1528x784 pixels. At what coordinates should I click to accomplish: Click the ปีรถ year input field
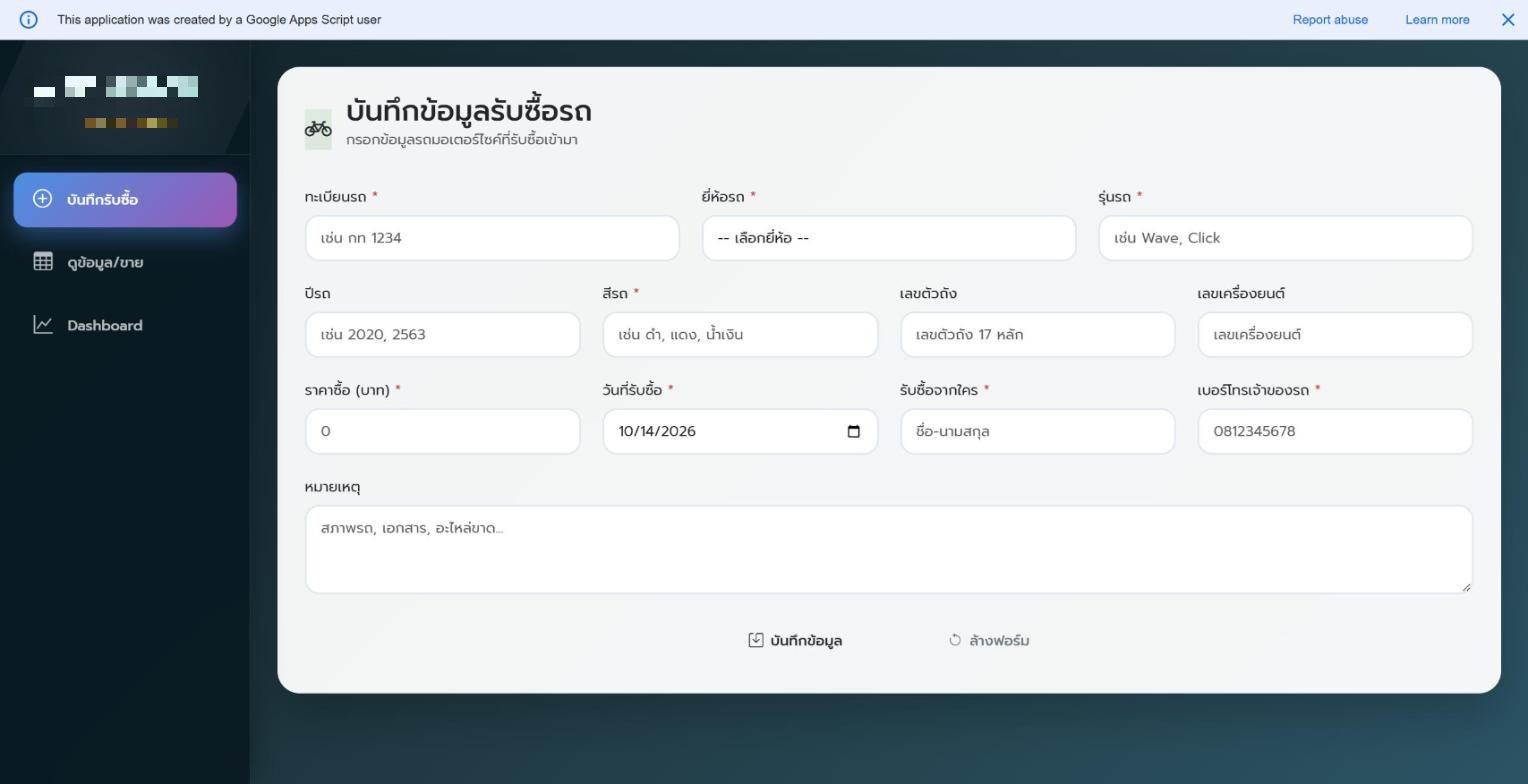click(x=442, y=334)
